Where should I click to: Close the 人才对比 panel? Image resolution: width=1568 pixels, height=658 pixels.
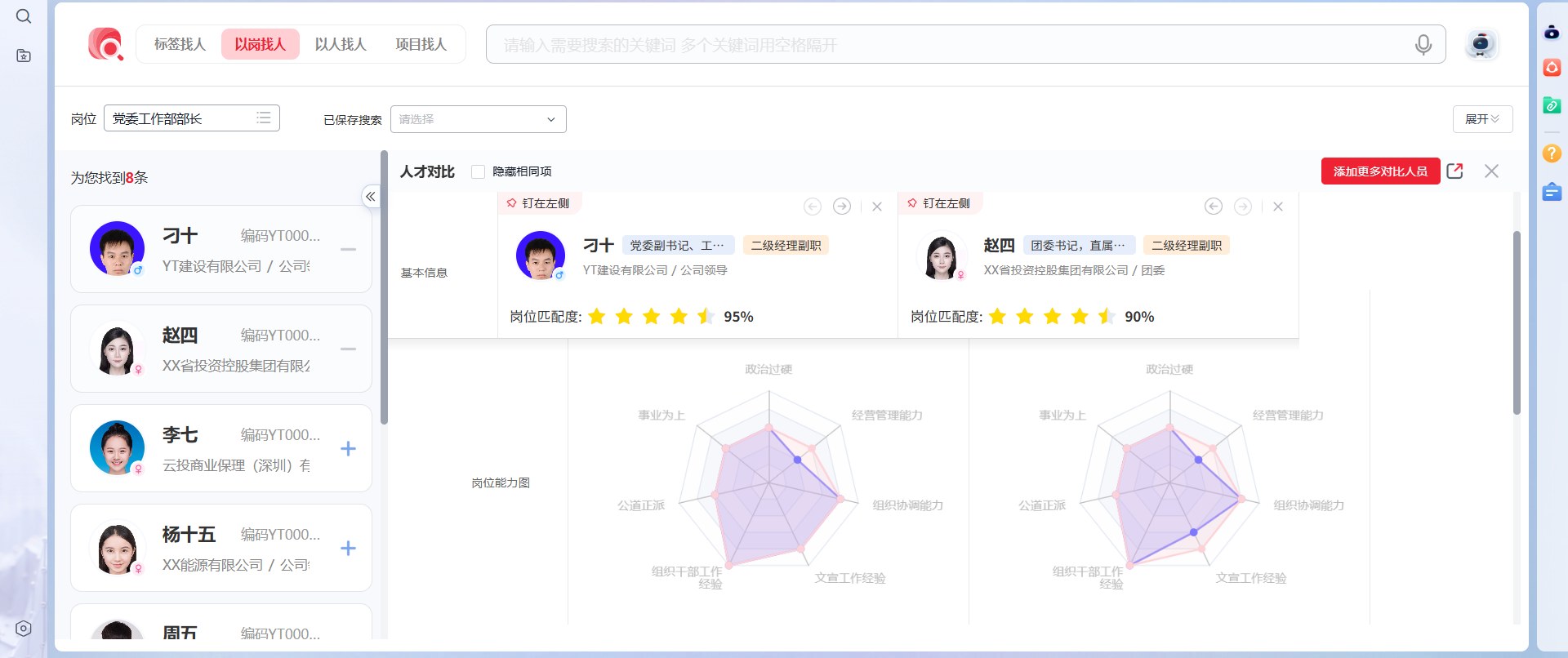pyautogui.click(x=1491, y=171)
